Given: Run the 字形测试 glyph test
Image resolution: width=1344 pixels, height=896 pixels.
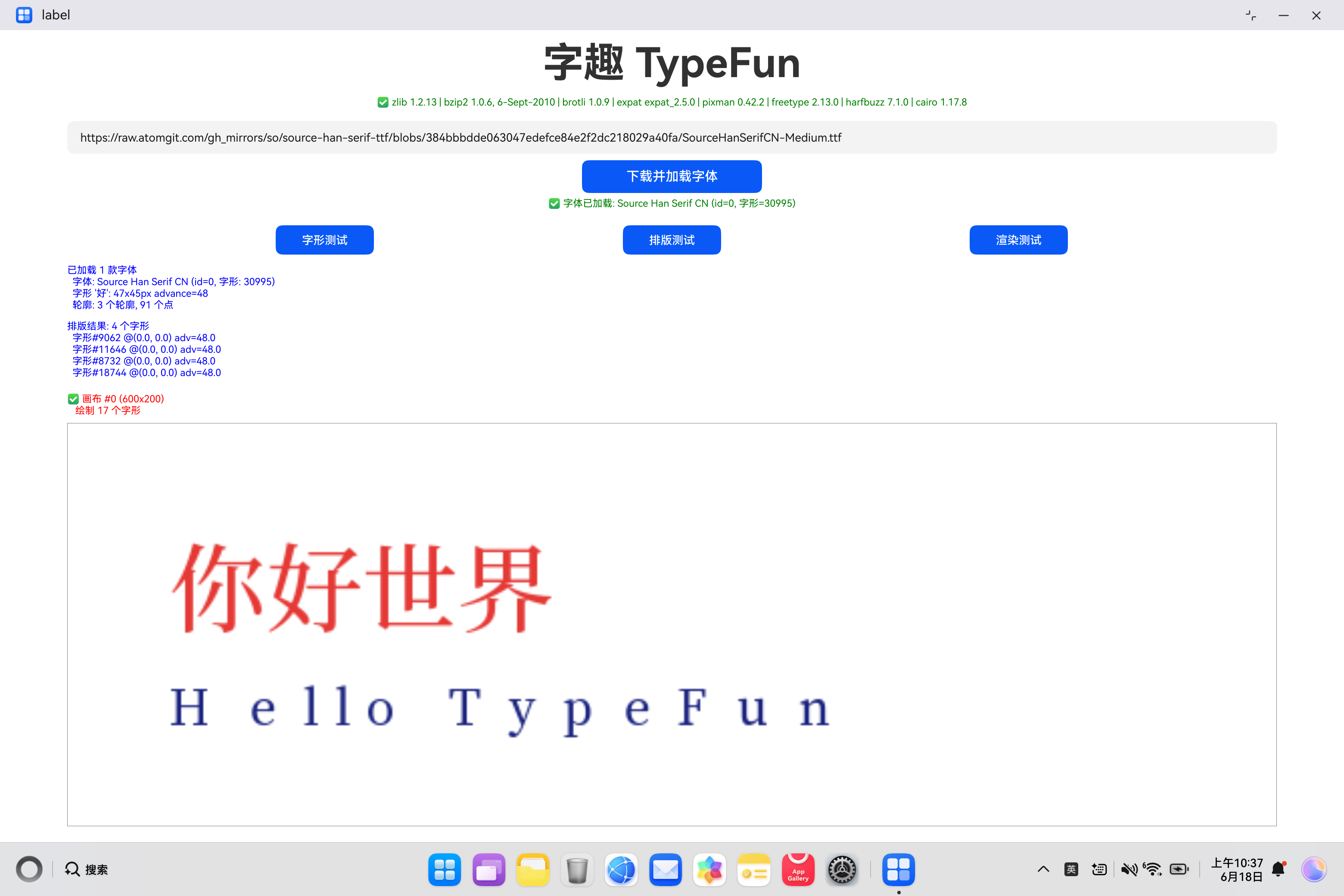Looking at the screenshot, I should [x=324, y=240].
